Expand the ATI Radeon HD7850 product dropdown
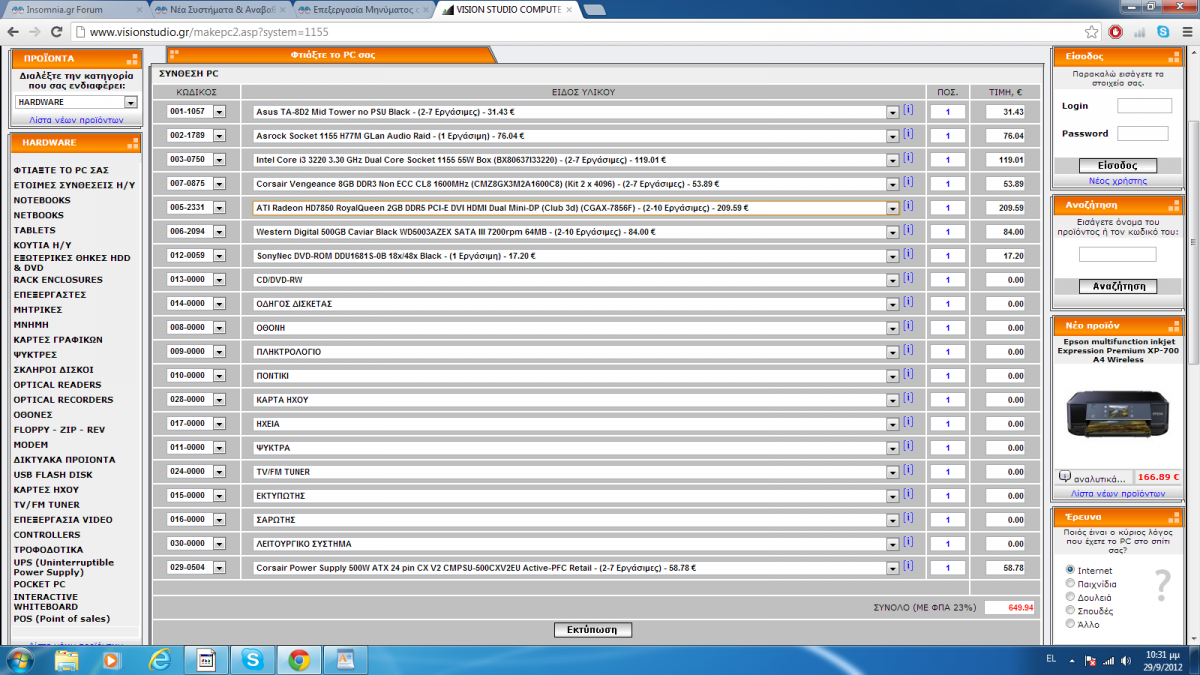 click(x=893, y=208)
